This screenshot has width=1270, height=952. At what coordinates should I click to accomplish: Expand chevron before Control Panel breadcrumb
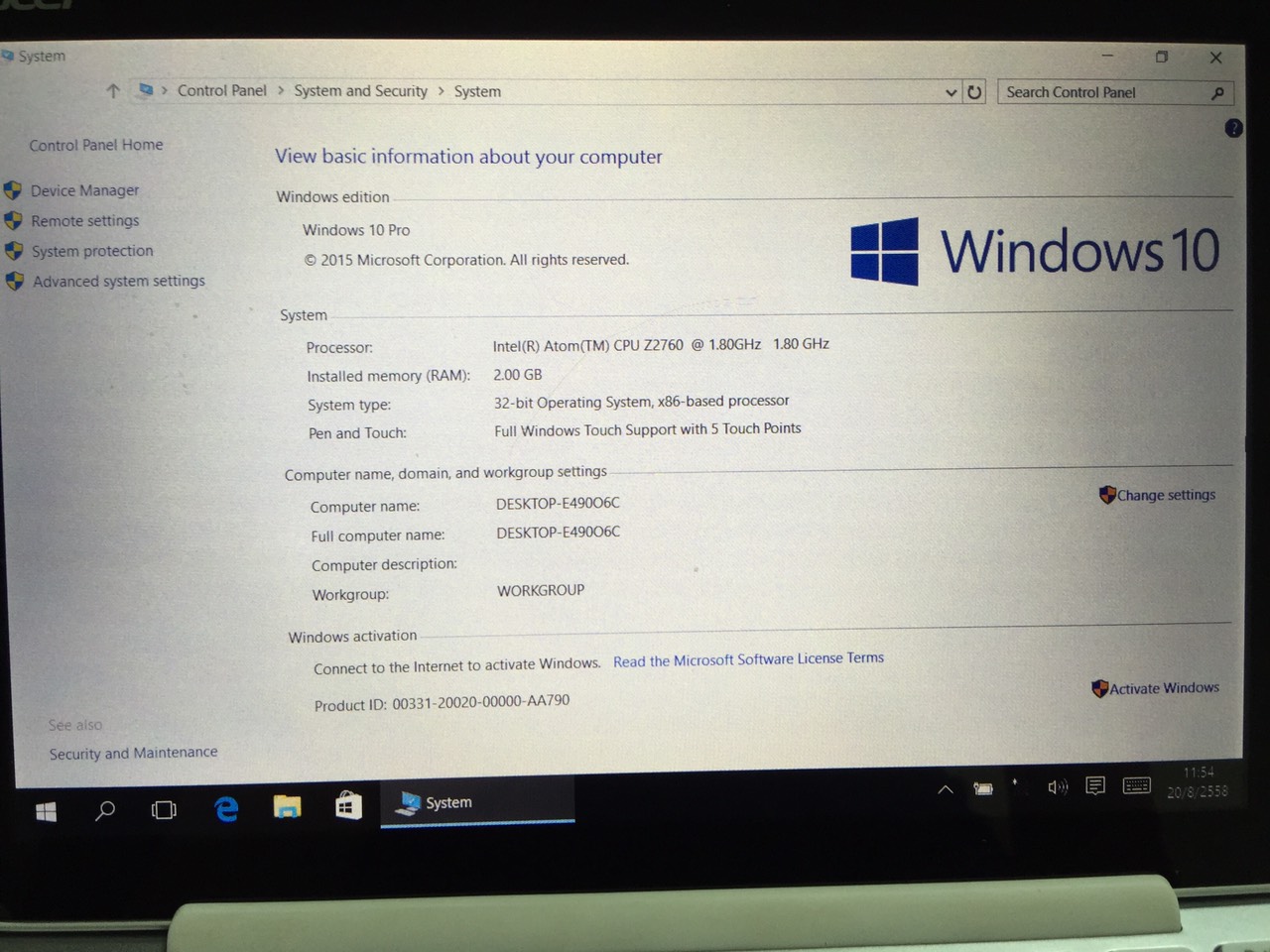point(165,91)
